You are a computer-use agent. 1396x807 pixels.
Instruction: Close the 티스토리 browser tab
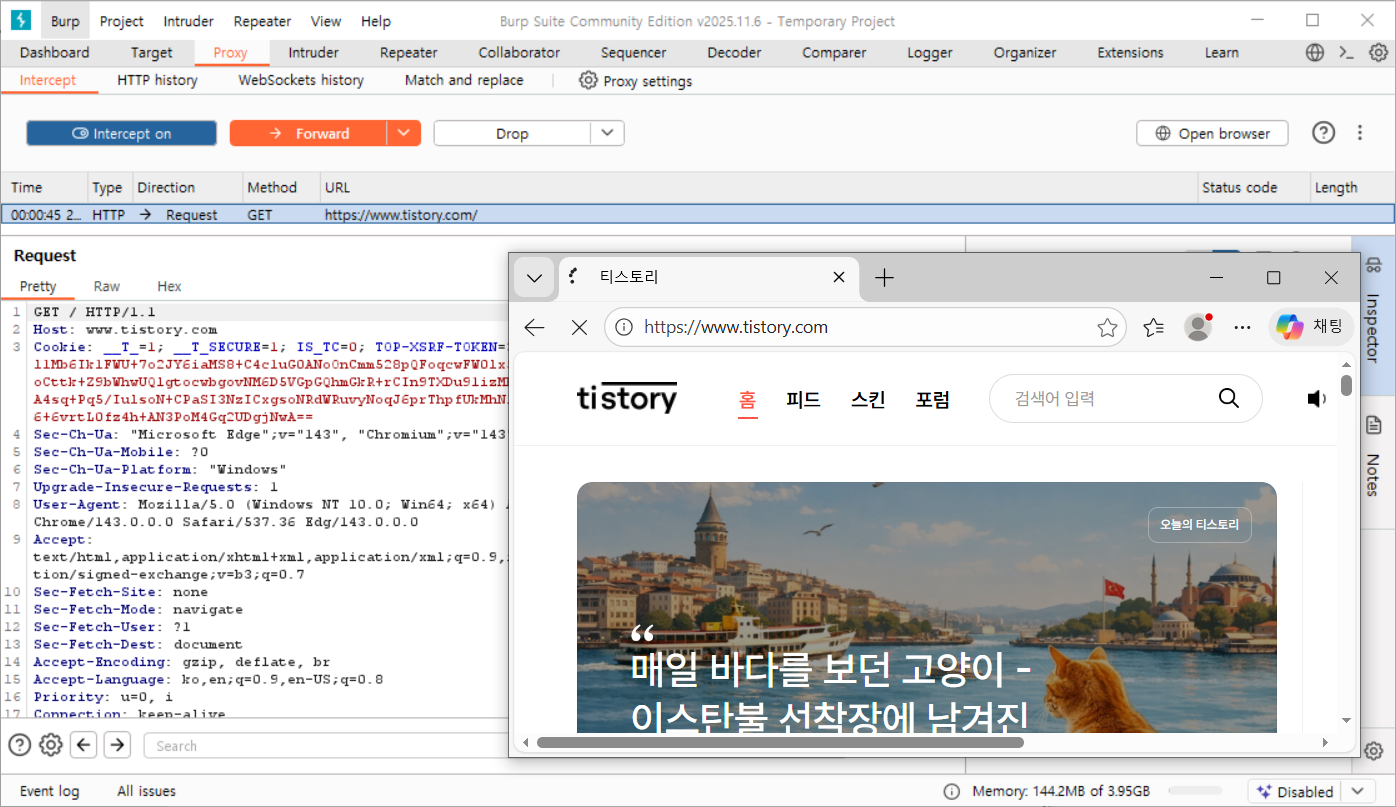coord(839,278)
